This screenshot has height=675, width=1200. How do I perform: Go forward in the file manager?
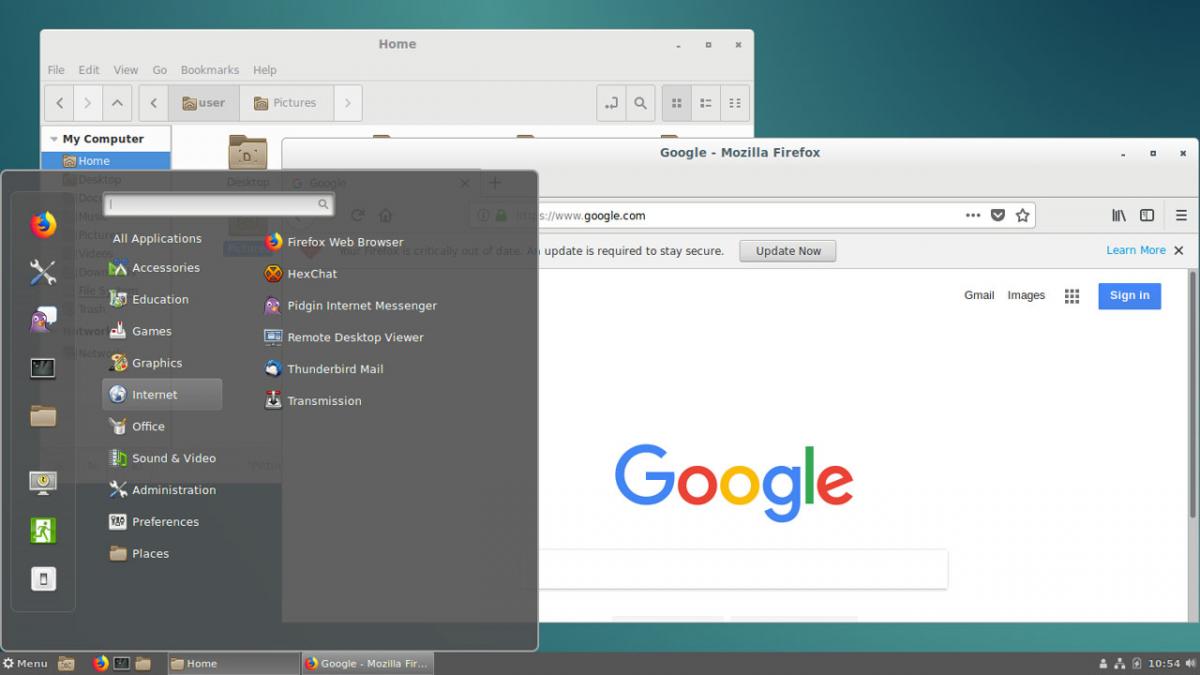pyautogui.click(x=89, y=103)
